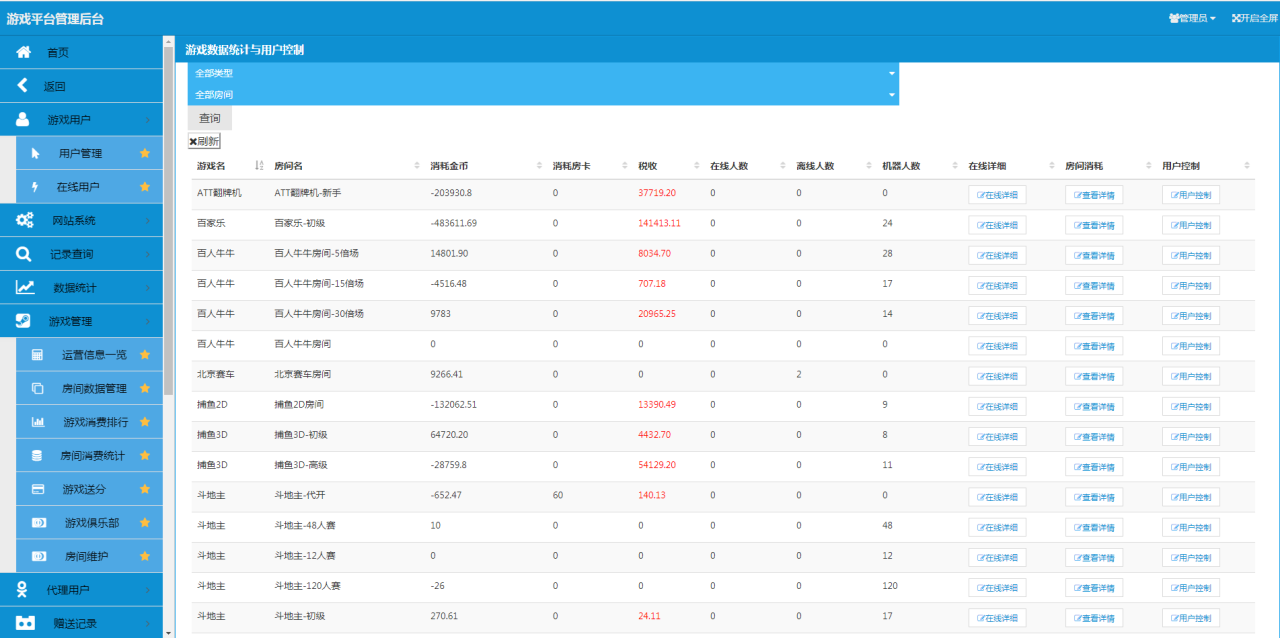Viewport: 1280px width, 638px height.
Task: Toggle the star next to 在线用户
Action: pos(145,187)
